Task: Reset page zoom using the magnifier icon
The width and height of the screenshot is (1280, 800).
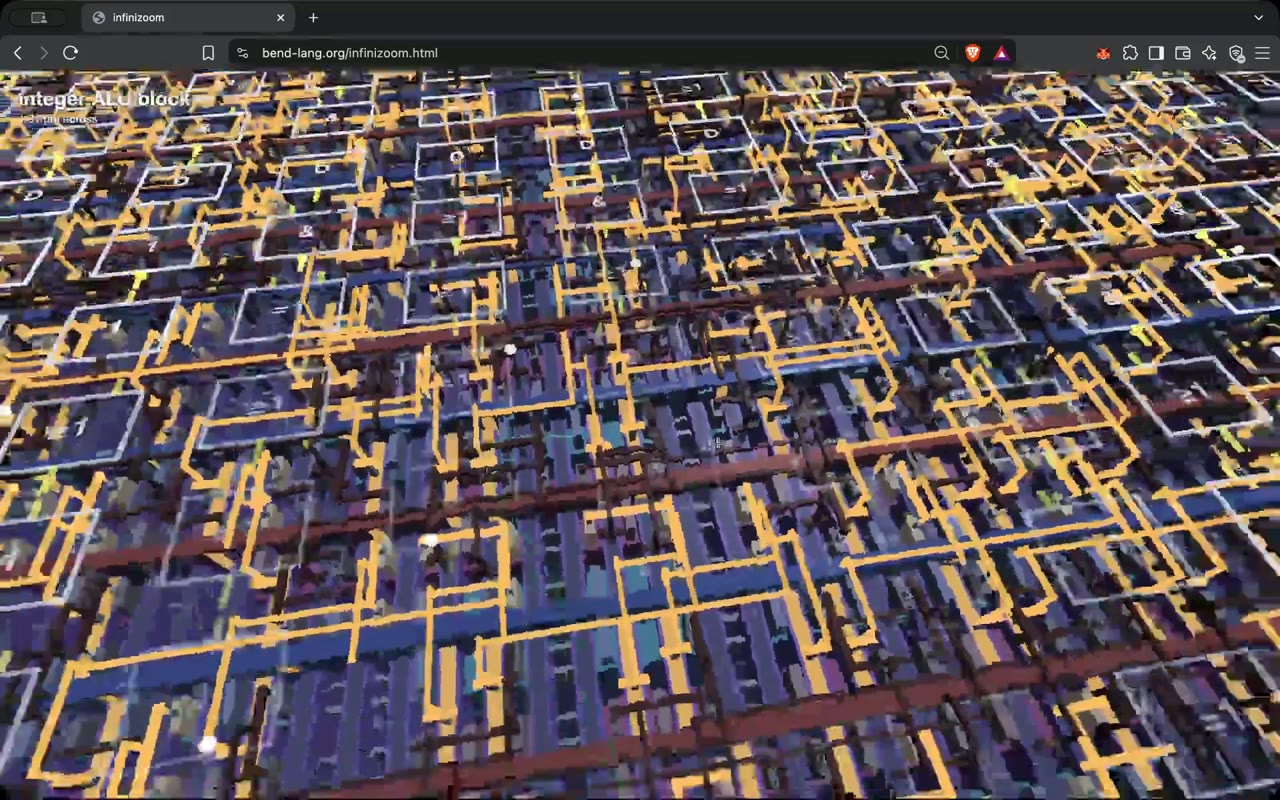Action: click(x=941, y=53)
